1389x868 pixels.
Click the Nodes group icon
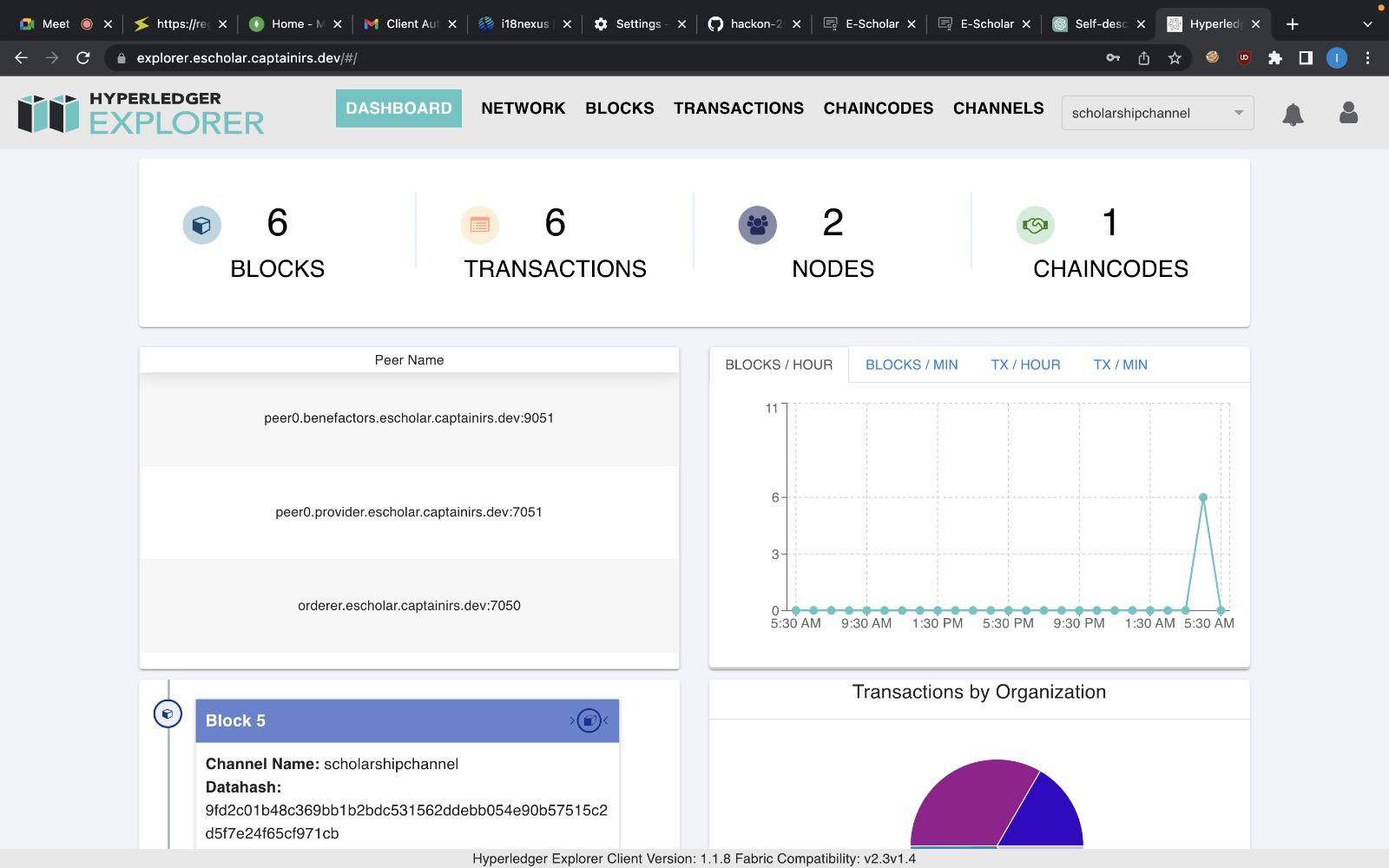pos(757,226)
